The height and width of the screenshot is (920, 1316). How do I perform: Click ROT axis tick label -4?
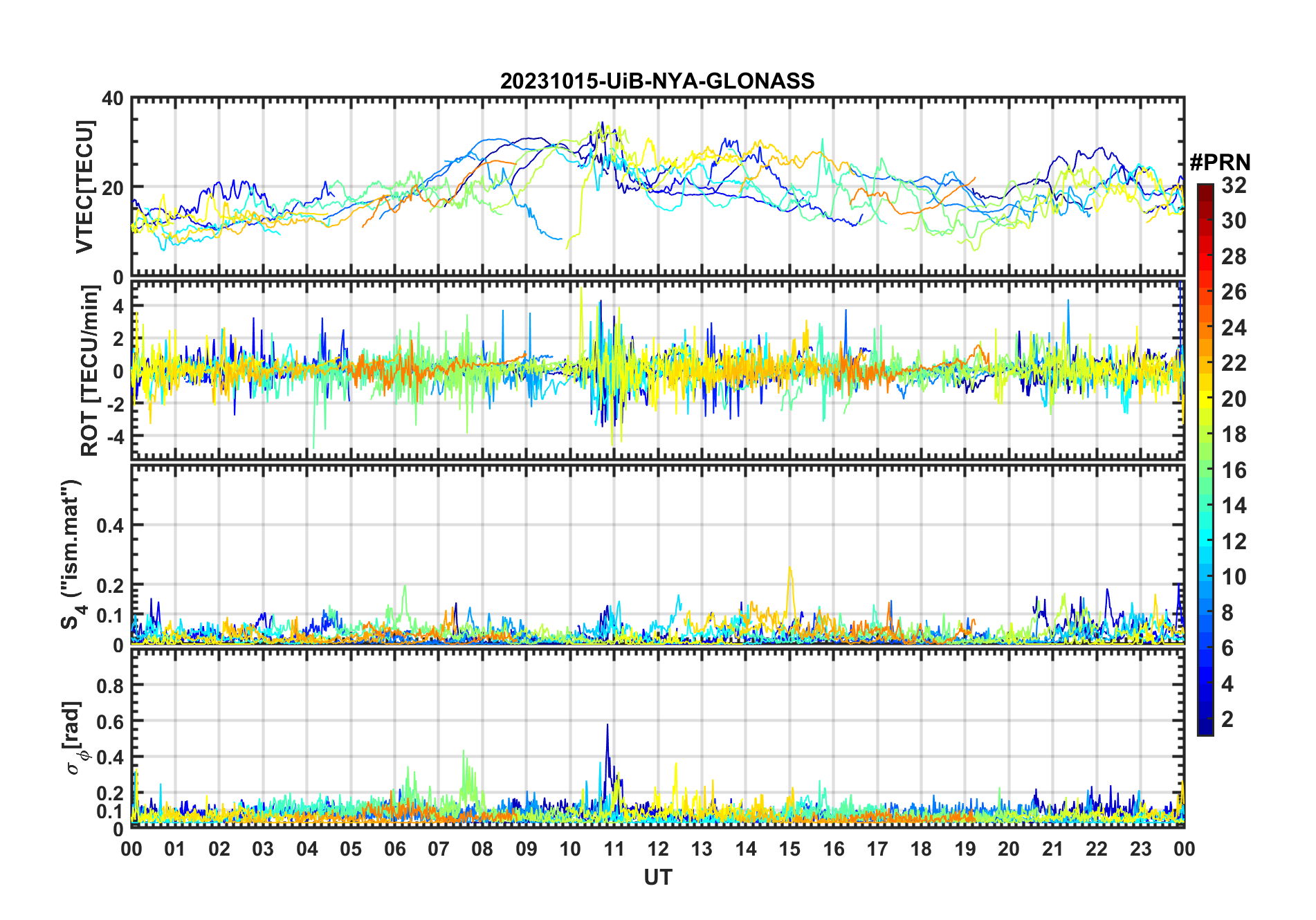[114, 436]
